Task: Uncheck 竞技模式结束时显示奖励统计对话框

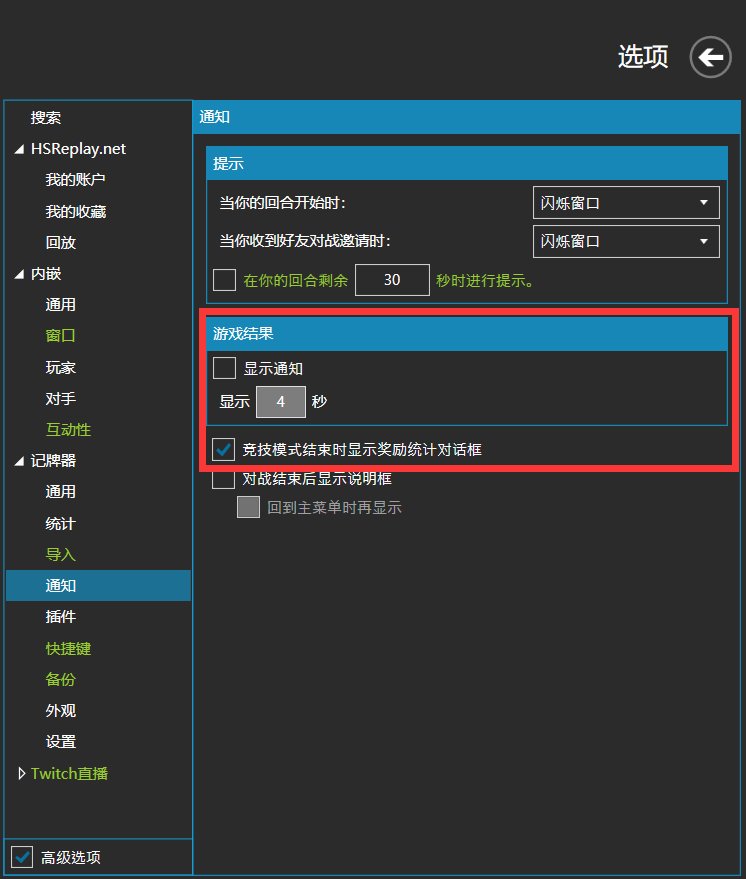Action: [x=225, y=449]
